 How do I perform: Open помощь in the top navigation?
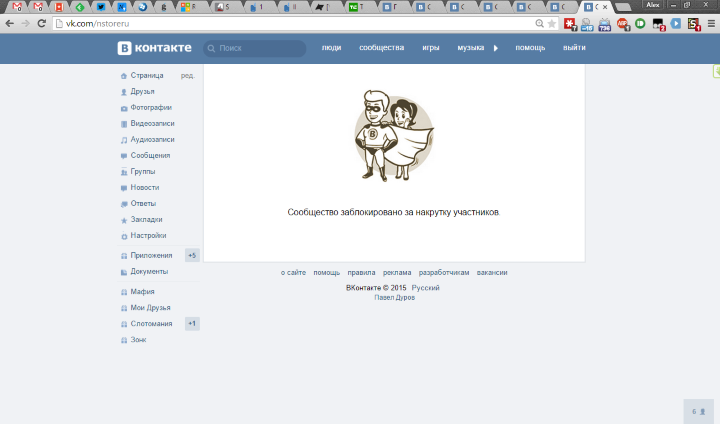click(x=530, y=48)
